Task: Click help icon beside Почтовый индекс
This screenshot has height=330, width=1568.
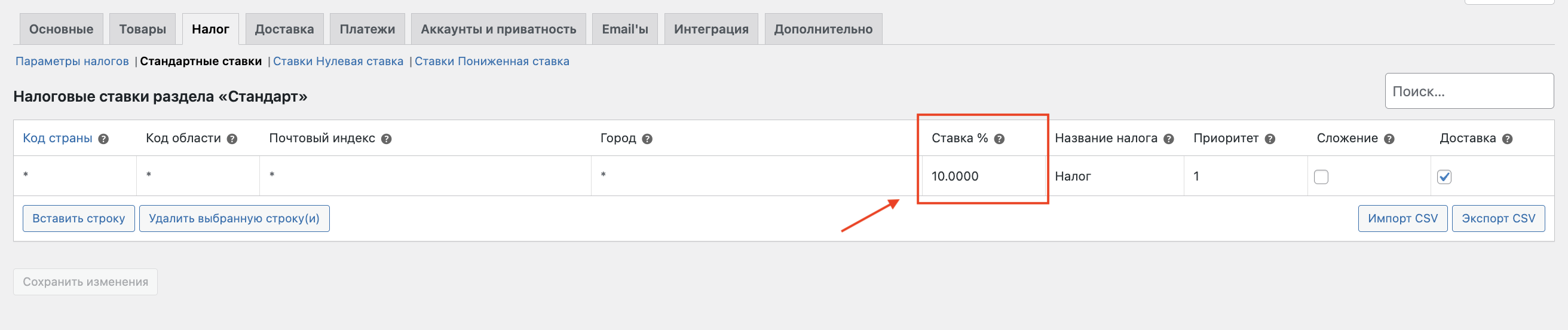Action: point(386,139)
